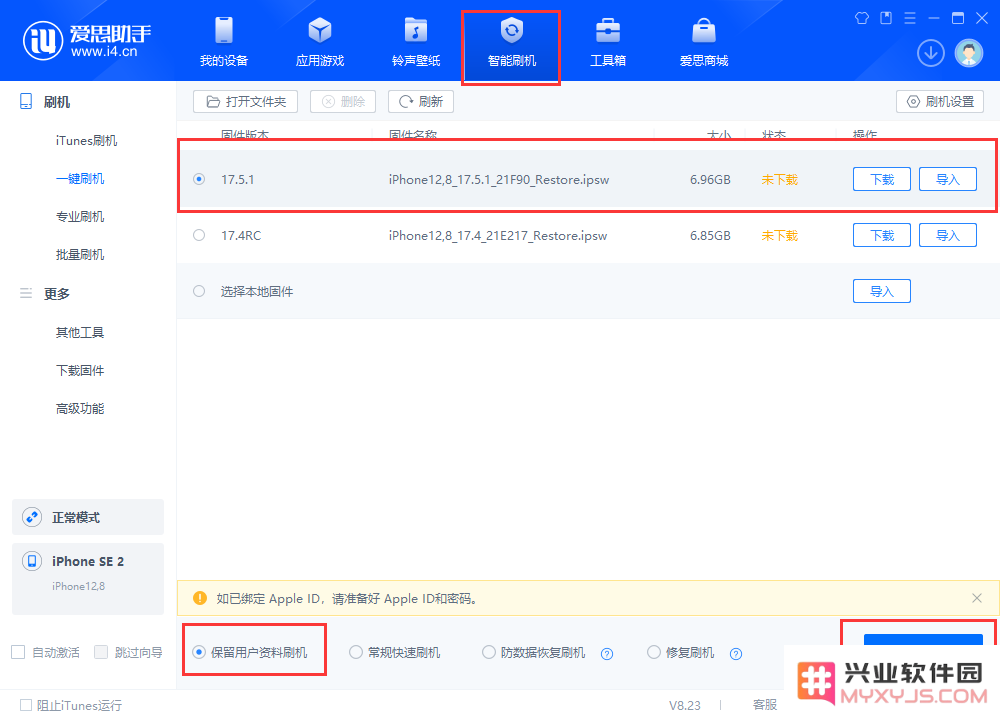Collapse the 刷机 sidebar section

[x=57, y=102]
